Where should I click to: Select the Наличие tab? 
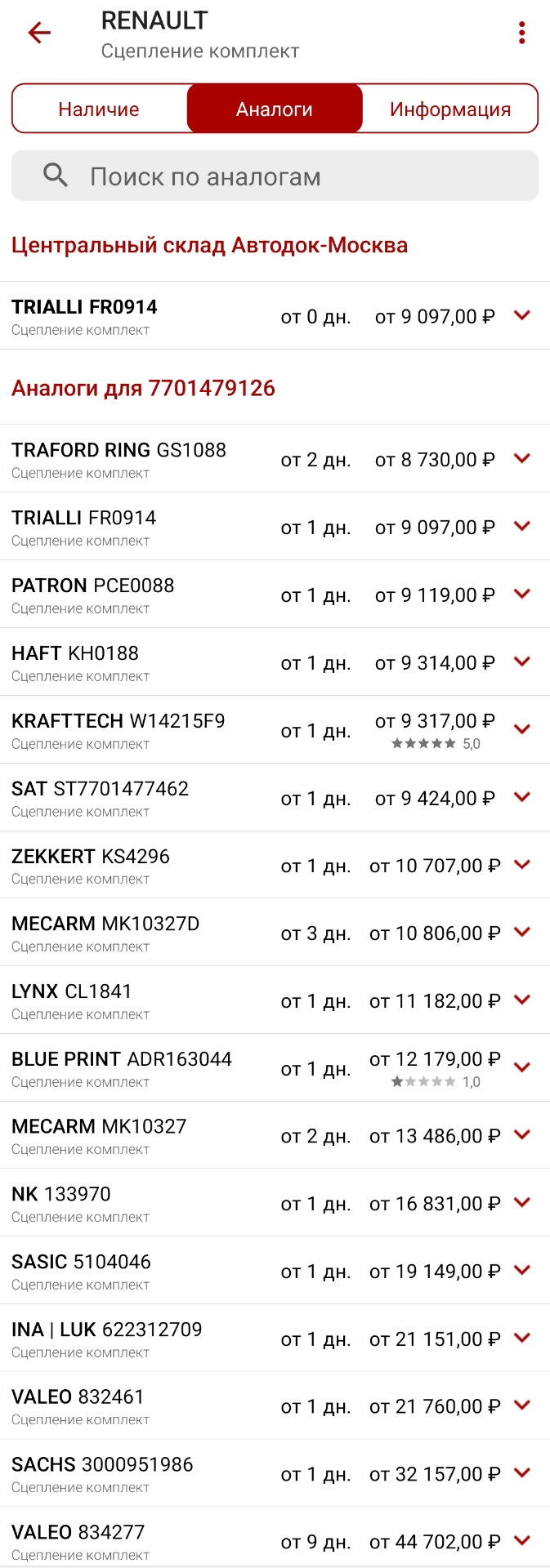click(x=98, y=108)
